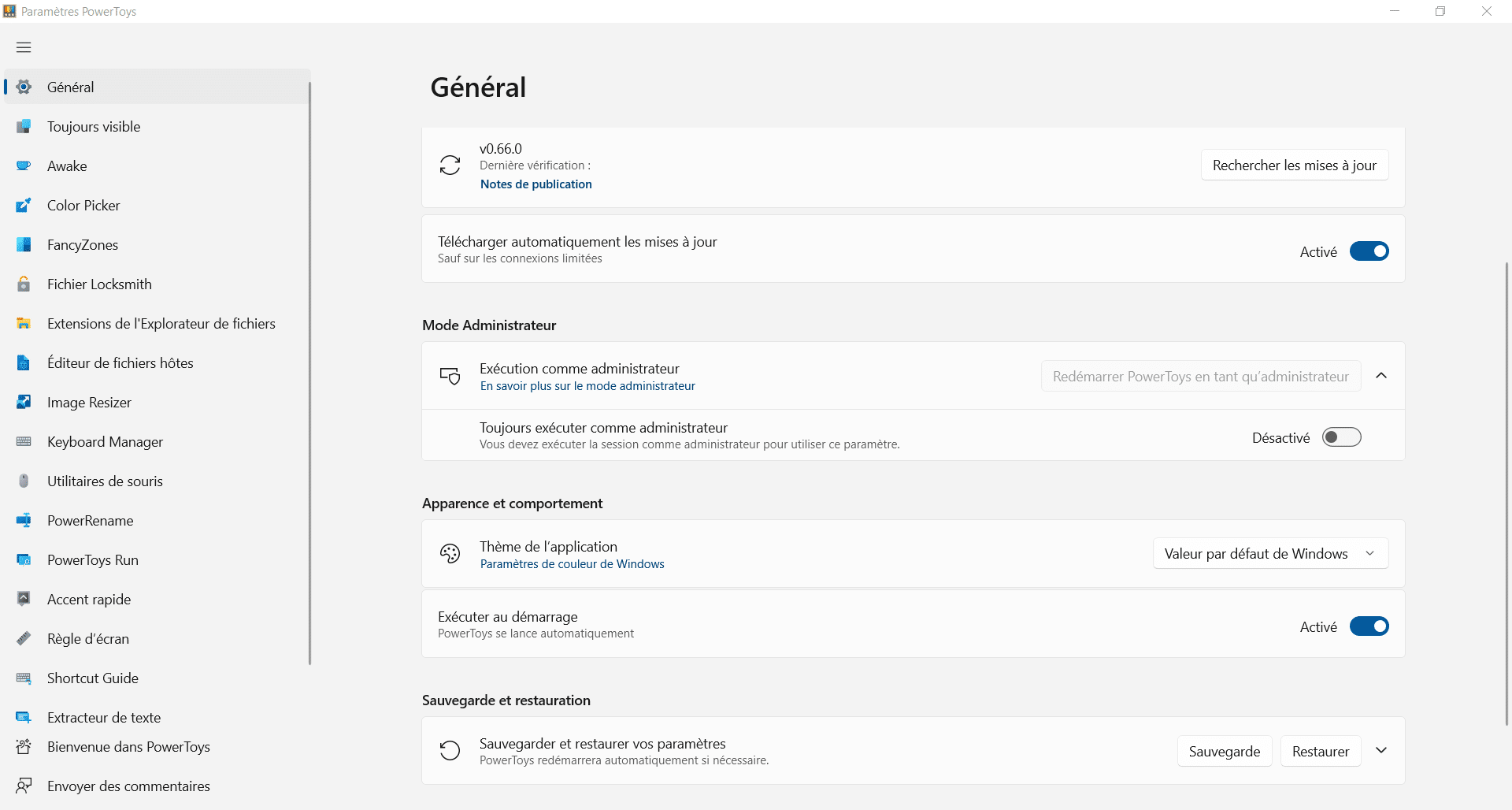1512x810 pixels.
Task: Collapse the Exécution comme administrateur section
Action: [1381, 376]
